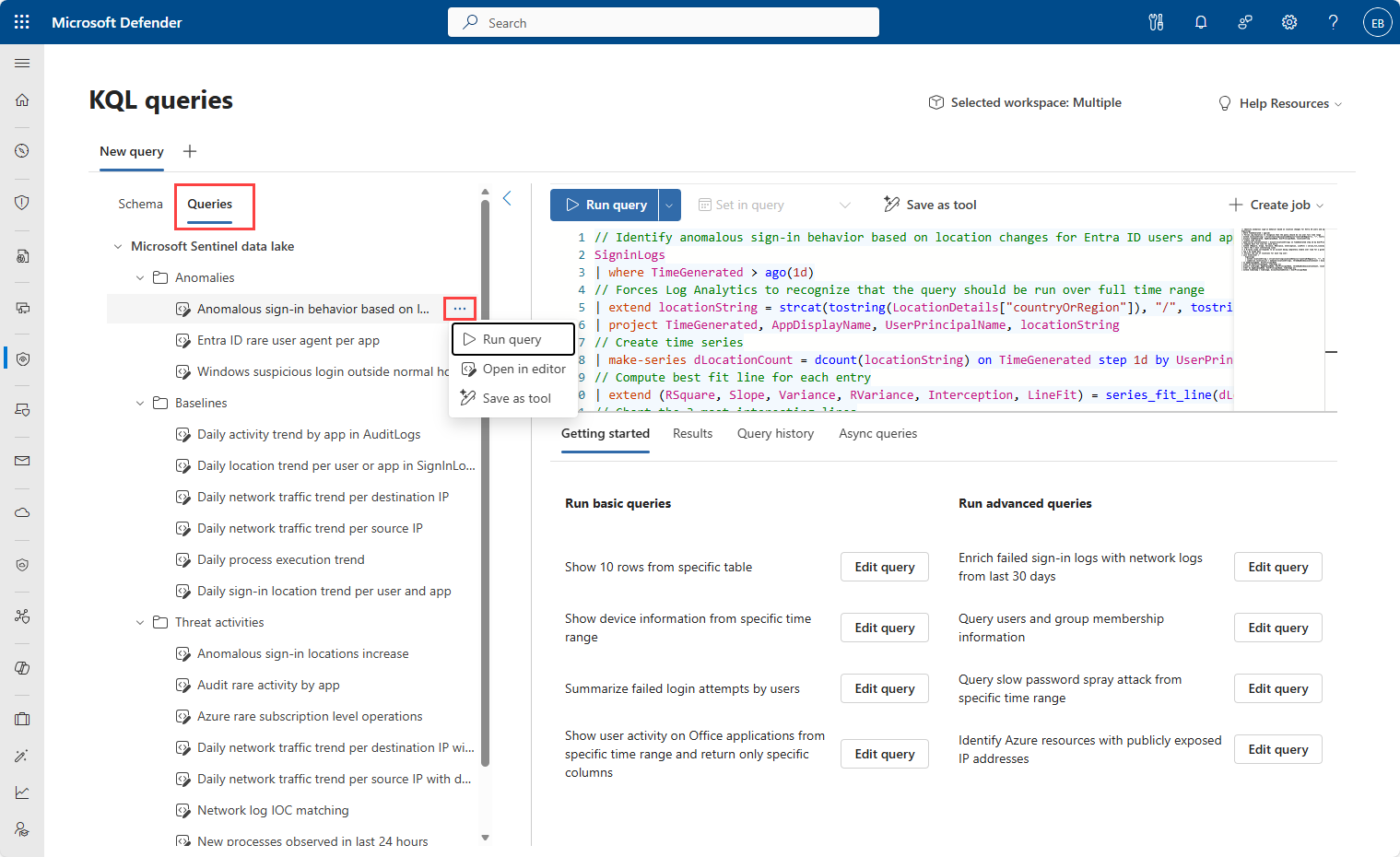This screenshot has width=1400, height=857.
Task: Switch to the Schema tab
Action: [x=140, y=204]
